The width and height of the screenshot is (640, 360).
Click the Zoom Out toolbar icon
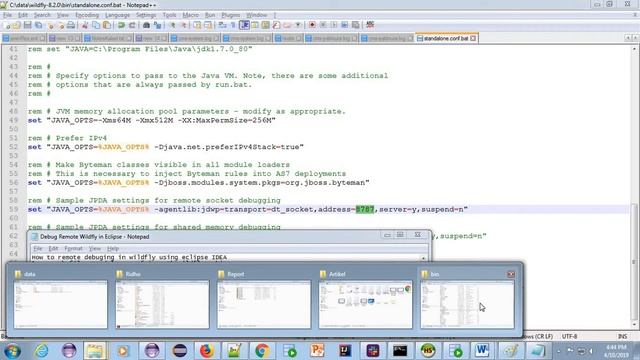184,25
